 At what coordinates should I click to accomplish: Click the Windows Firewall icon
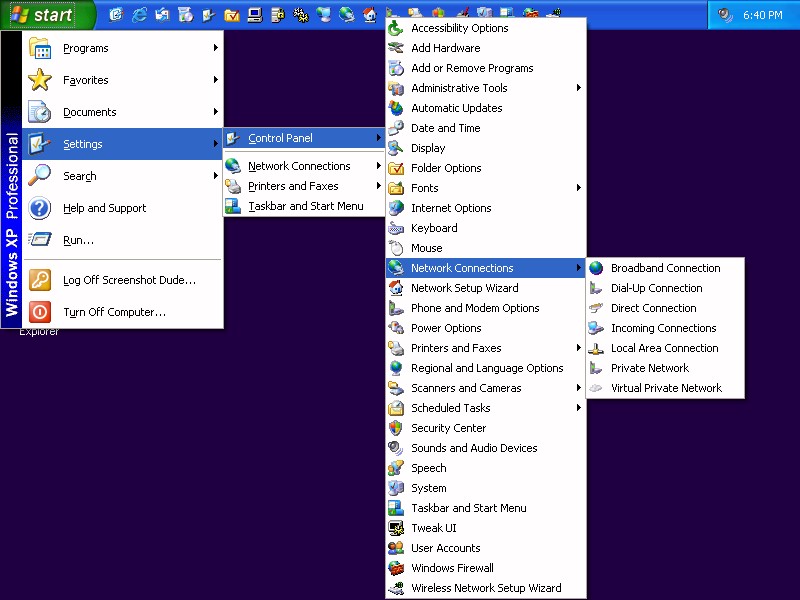click(x=396, y=568)
